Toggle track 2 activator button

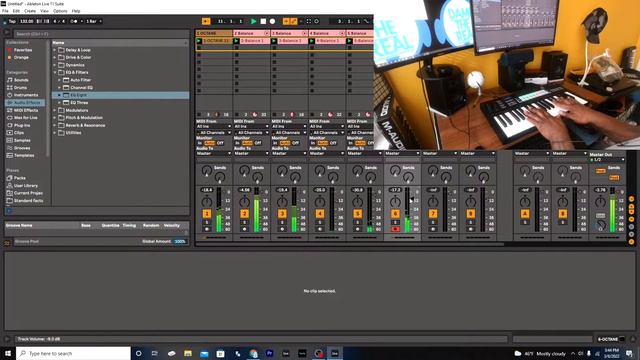(x=244, y=213)
